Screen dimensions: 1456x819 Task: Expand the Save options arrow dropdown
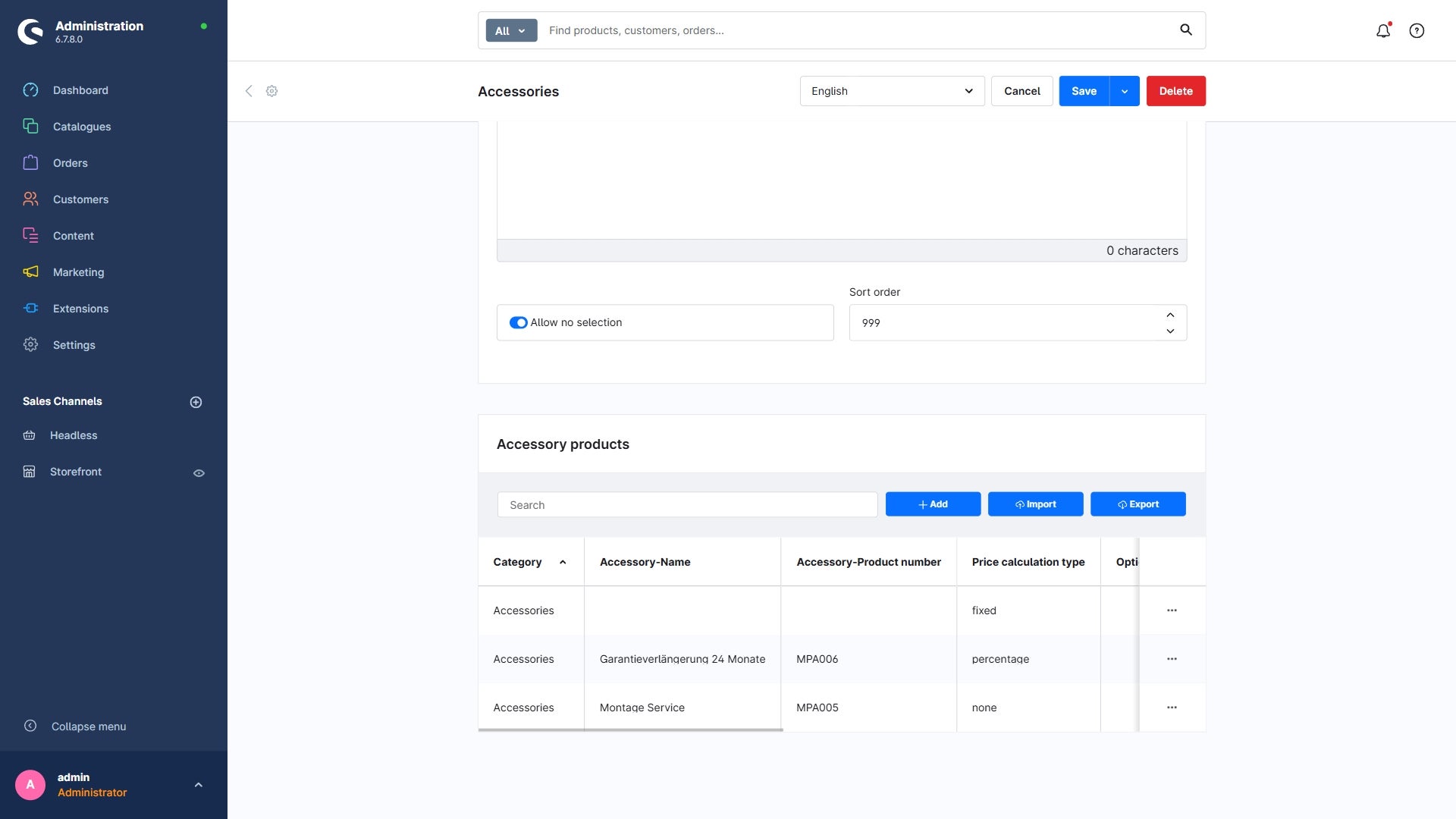[x=1125, y=91]
